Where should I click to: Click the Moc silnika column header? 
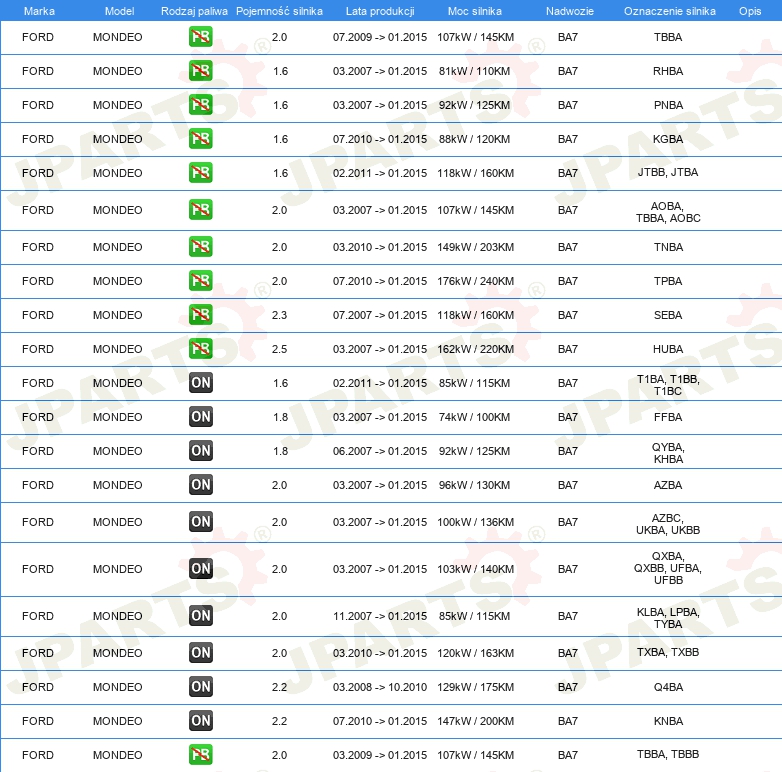click(x=475, y=10)
